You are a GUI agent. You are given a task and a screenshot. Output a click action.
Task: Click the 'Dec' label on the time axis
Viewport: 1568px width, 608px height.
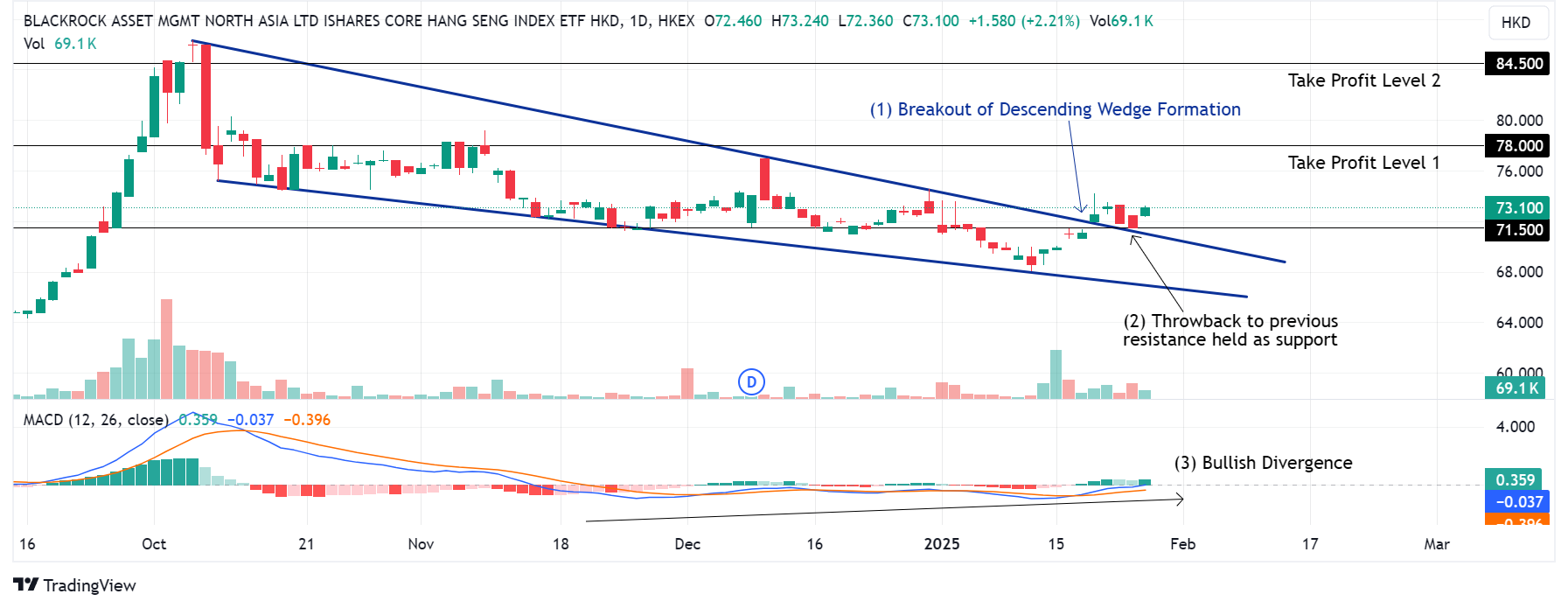point(687,544)
